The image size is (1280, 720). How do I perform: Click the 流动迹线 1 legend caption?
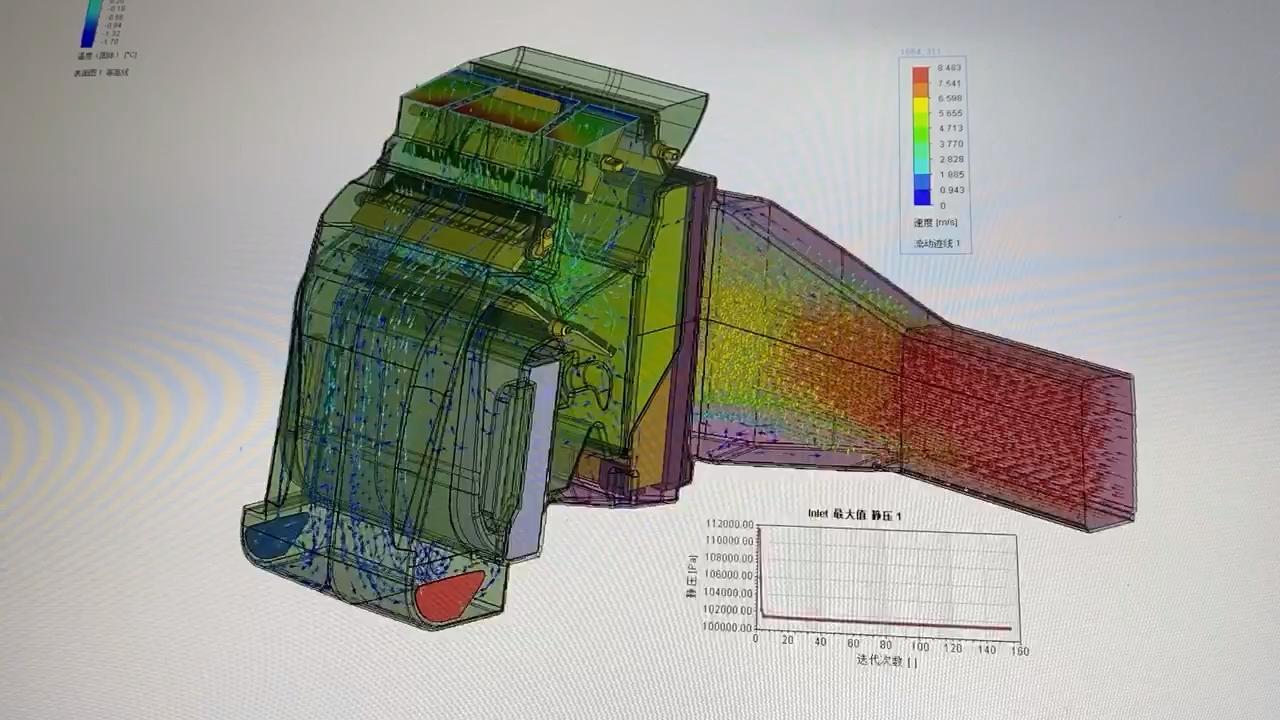point(935,243)
